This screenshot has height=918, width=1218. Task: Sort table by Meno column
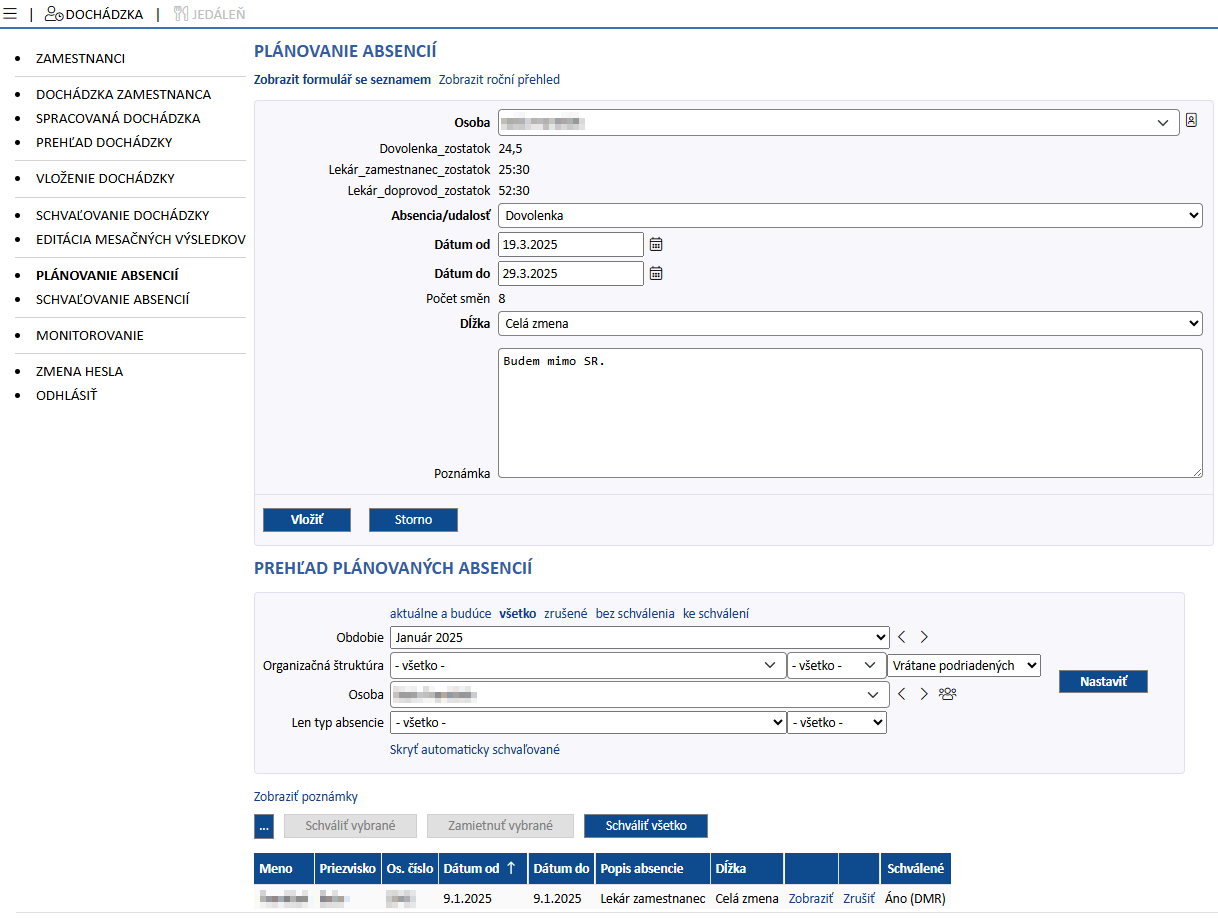(284, 869)
